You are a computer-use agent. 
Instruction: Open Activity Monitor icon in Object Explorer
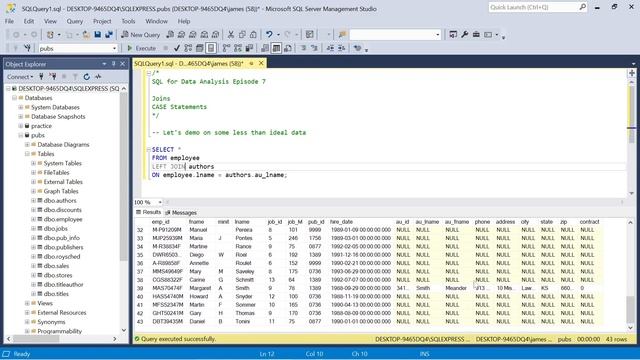tap(98, 76)
